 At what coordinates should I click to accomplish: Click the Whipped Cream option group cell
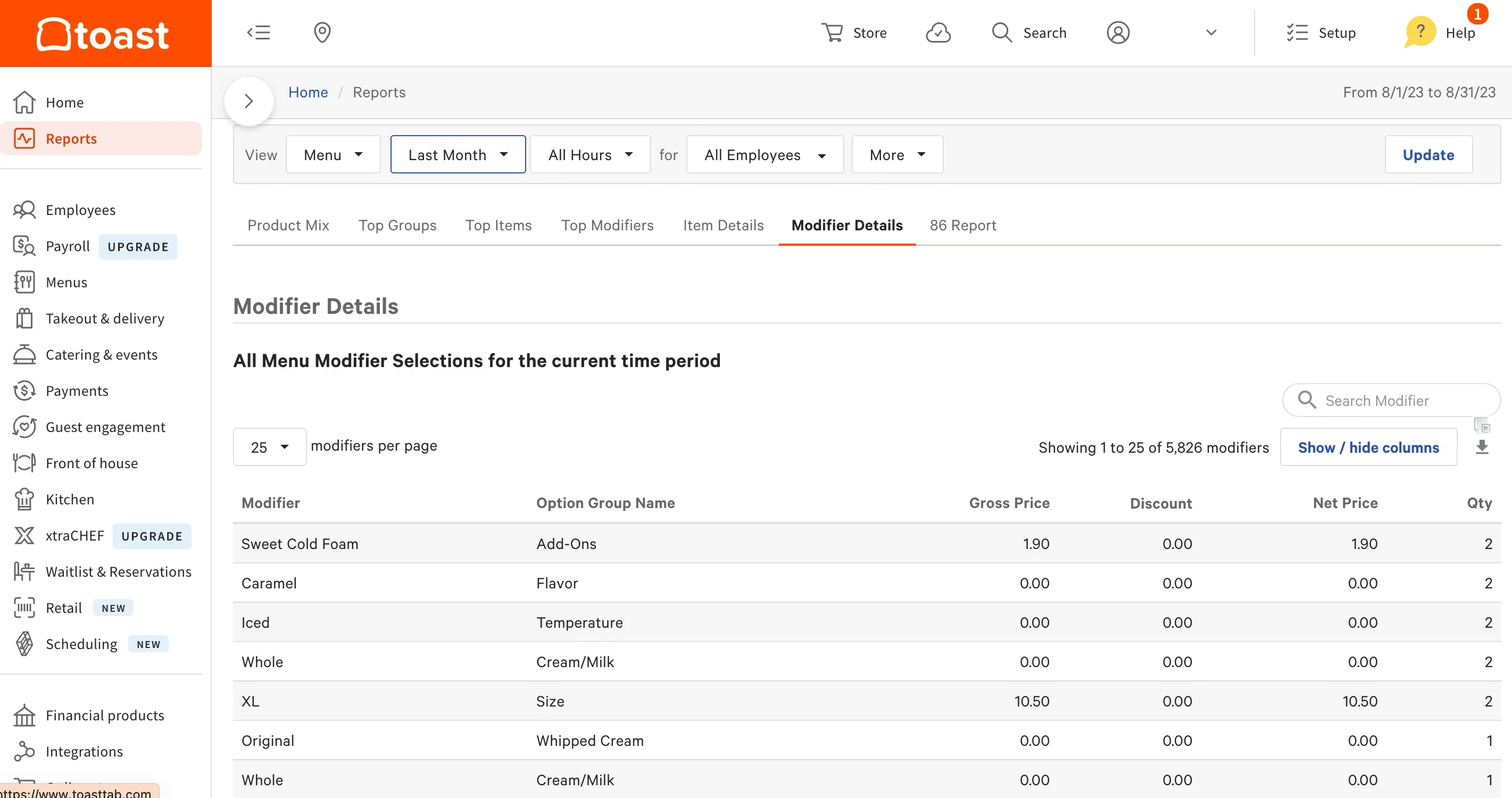(x=590, y=741)
